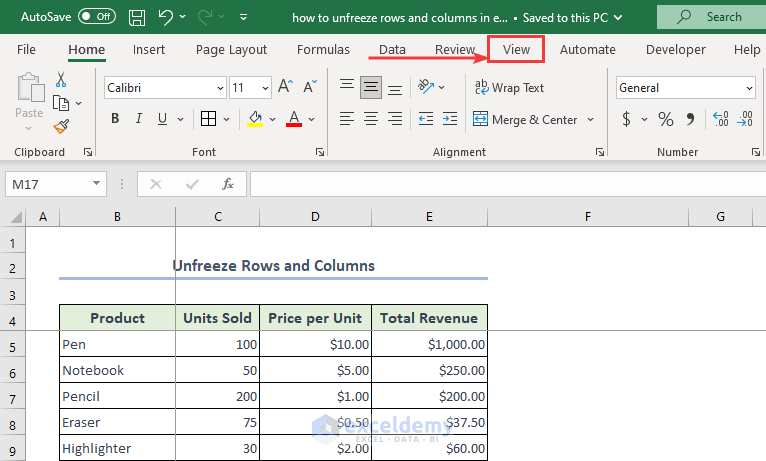Toggle Bold formatting
This screenshot has width=766, height=461.
(x=115, y=119)
